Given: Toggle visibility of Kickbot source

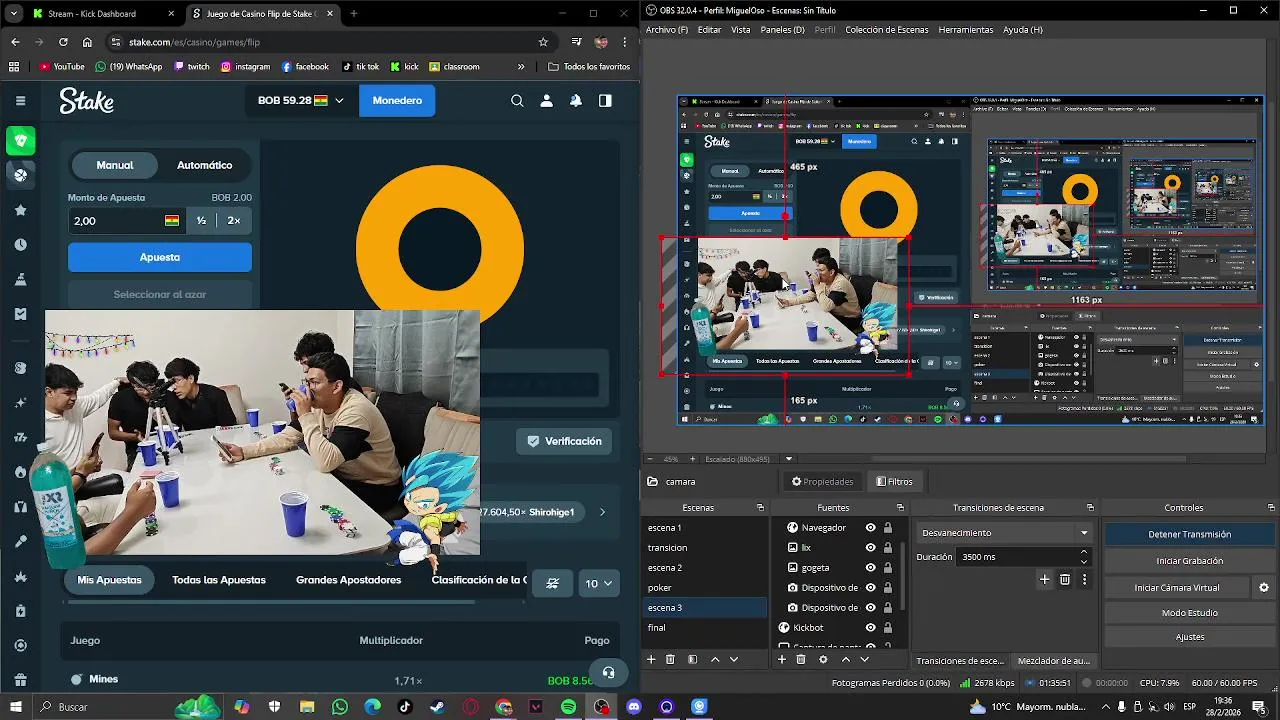Looking at the screenshot, I should 870,628.
